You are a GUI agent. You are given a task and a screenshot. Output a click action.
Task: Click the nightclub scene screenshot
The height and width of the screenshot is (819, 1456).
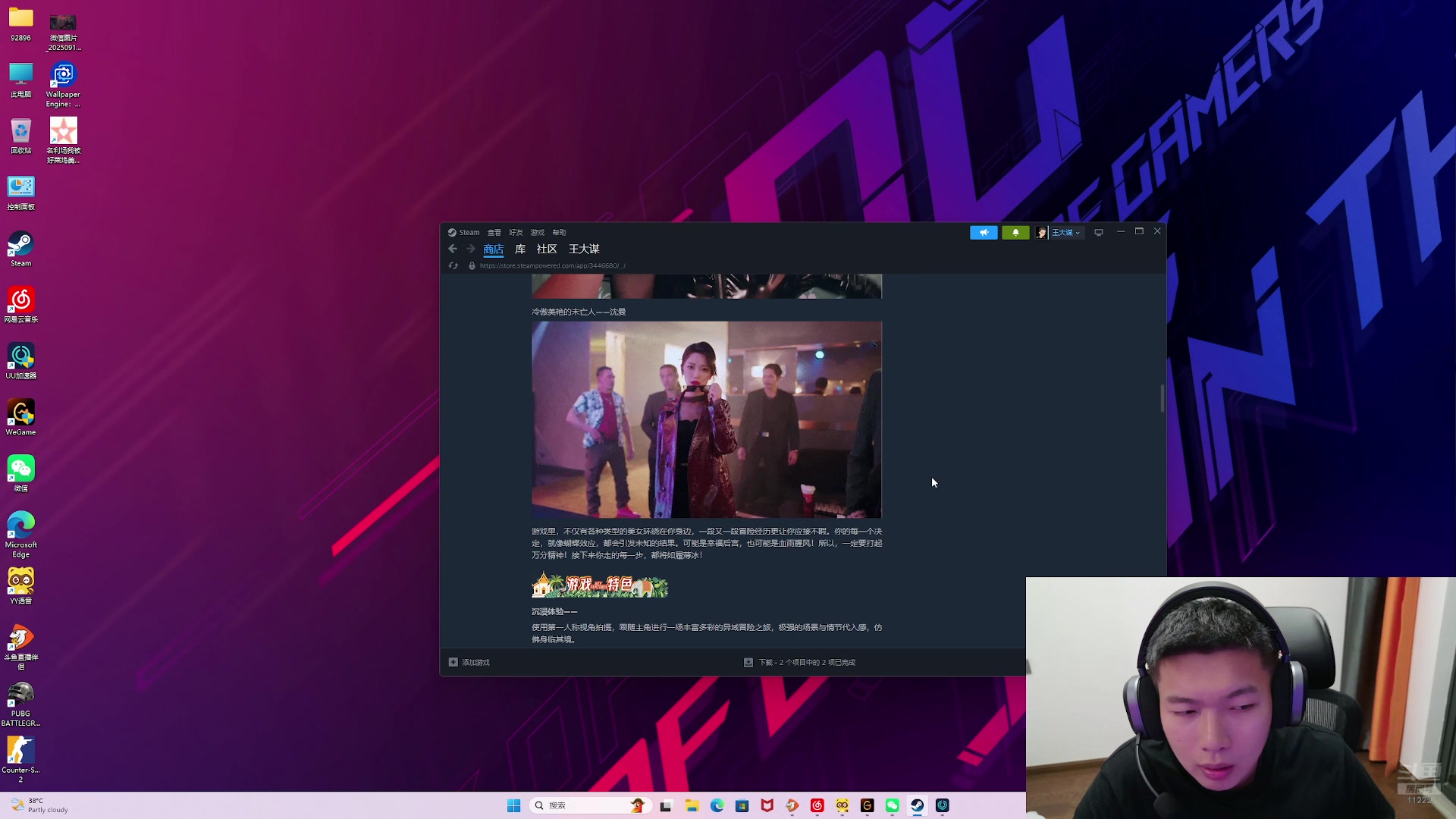[707, 419]
